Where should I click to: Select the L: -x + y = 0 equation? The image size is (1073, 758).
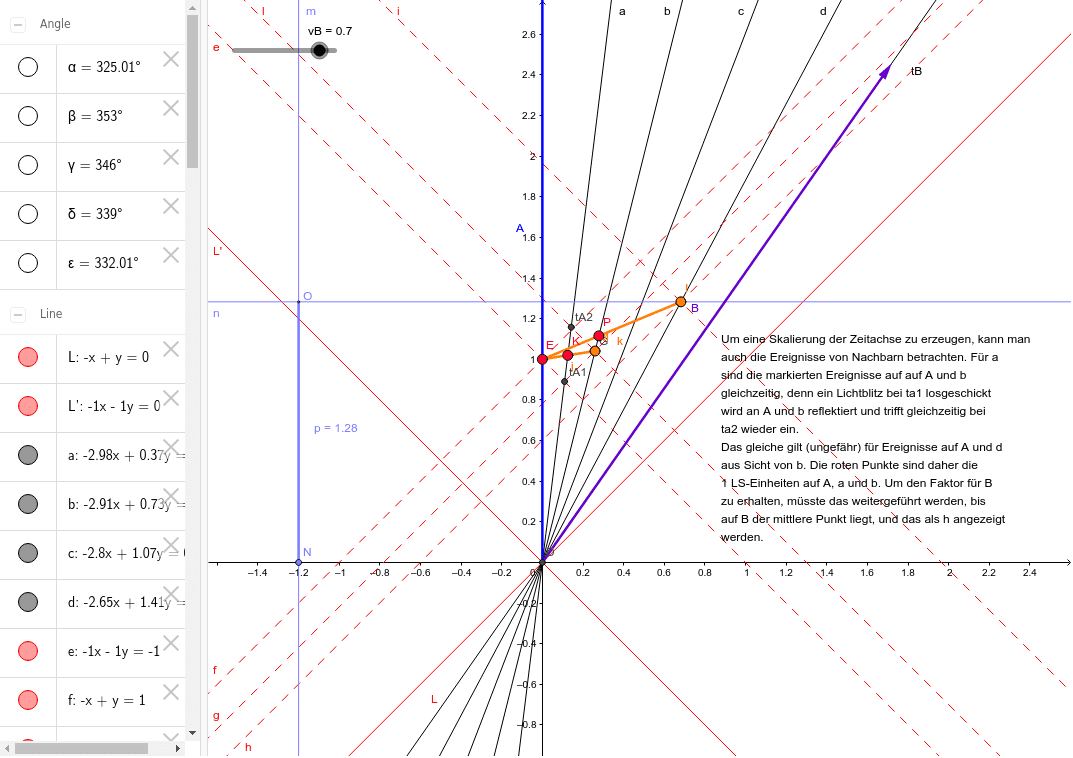(108, 357)
